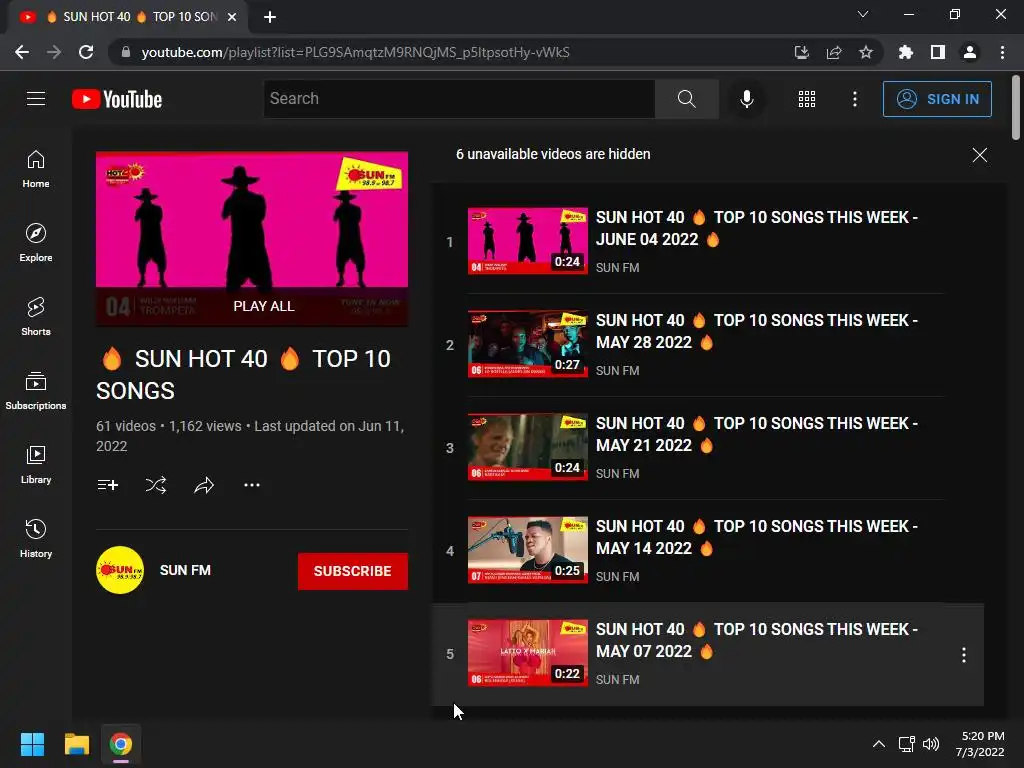Viewport: 1024px width, 768px height.
Task: Click the JUNE 04 2022 video thumbnail
Action: pyautogui.click(x=528, y=241)
